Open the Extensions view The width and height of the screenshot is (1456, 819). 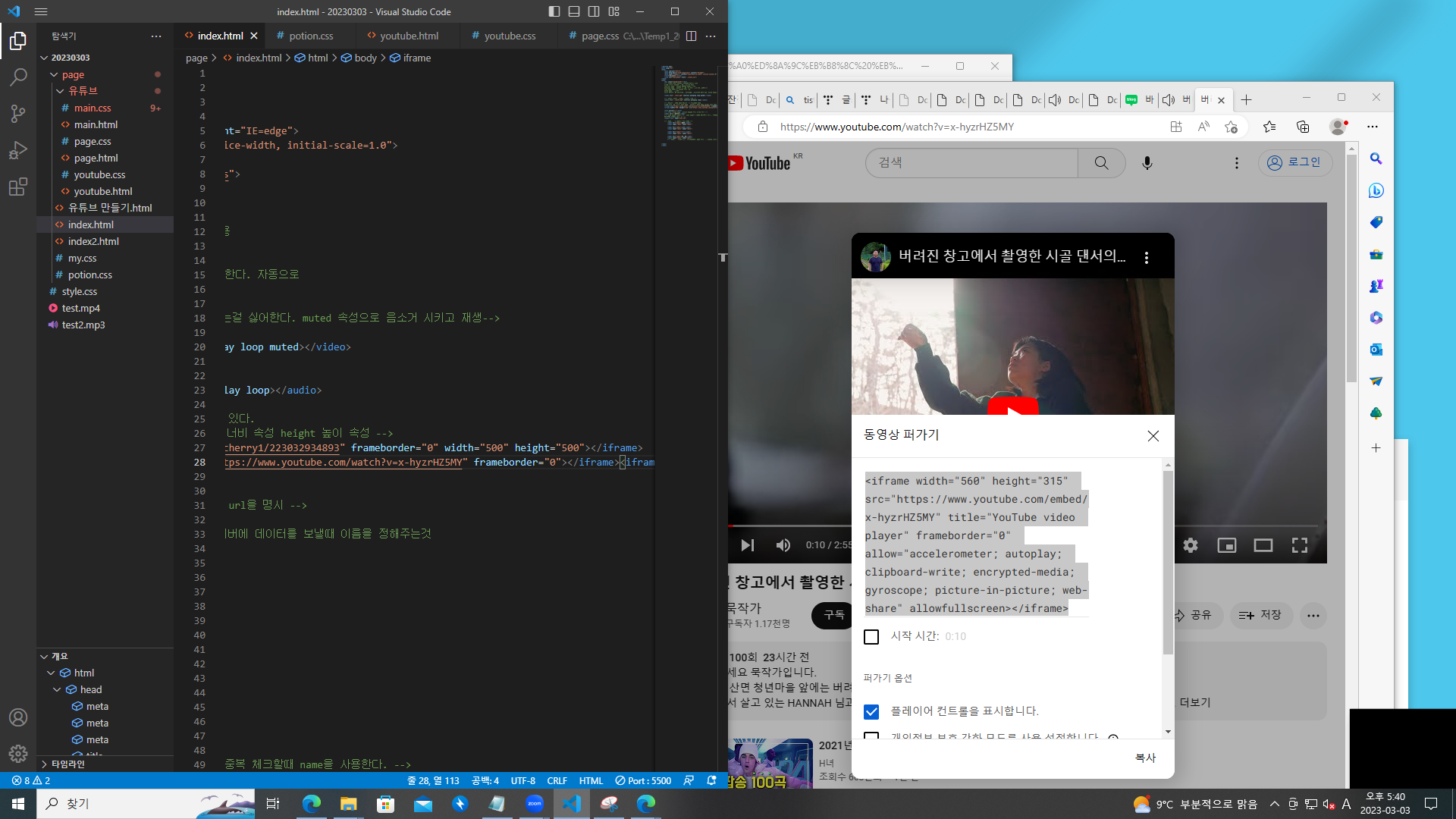[x=18, y=187]
